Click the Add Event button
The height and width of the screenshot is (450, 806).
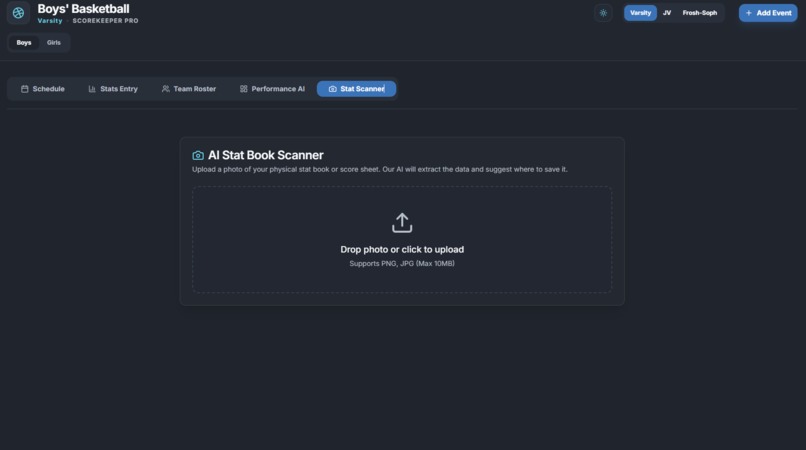pos(768,13)
